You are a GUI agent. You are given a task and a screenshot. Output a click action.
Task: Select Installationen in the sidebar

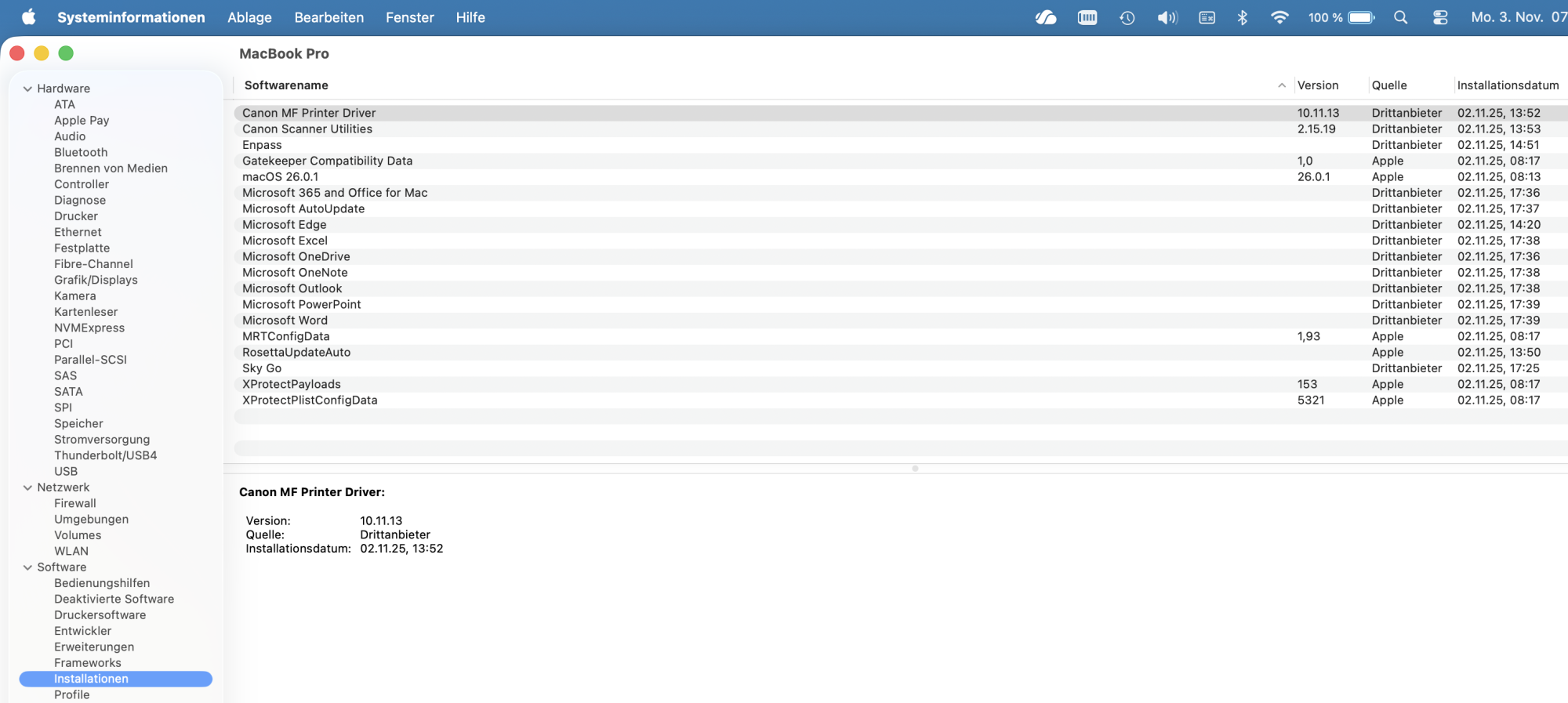[x=116, y=679]
